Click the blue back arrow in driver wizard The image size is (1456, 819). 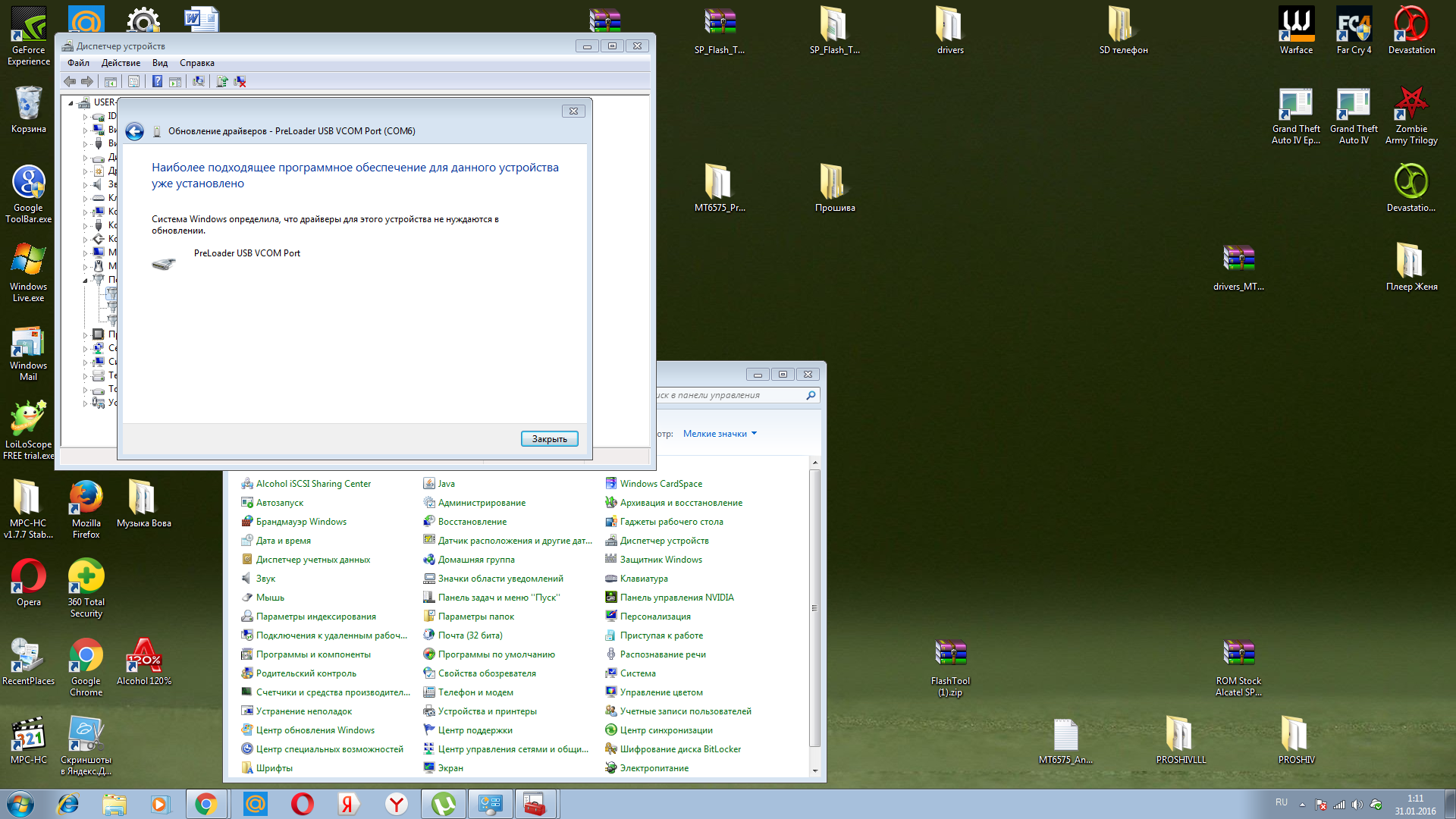pyautogui.click(x=134, y=131)
